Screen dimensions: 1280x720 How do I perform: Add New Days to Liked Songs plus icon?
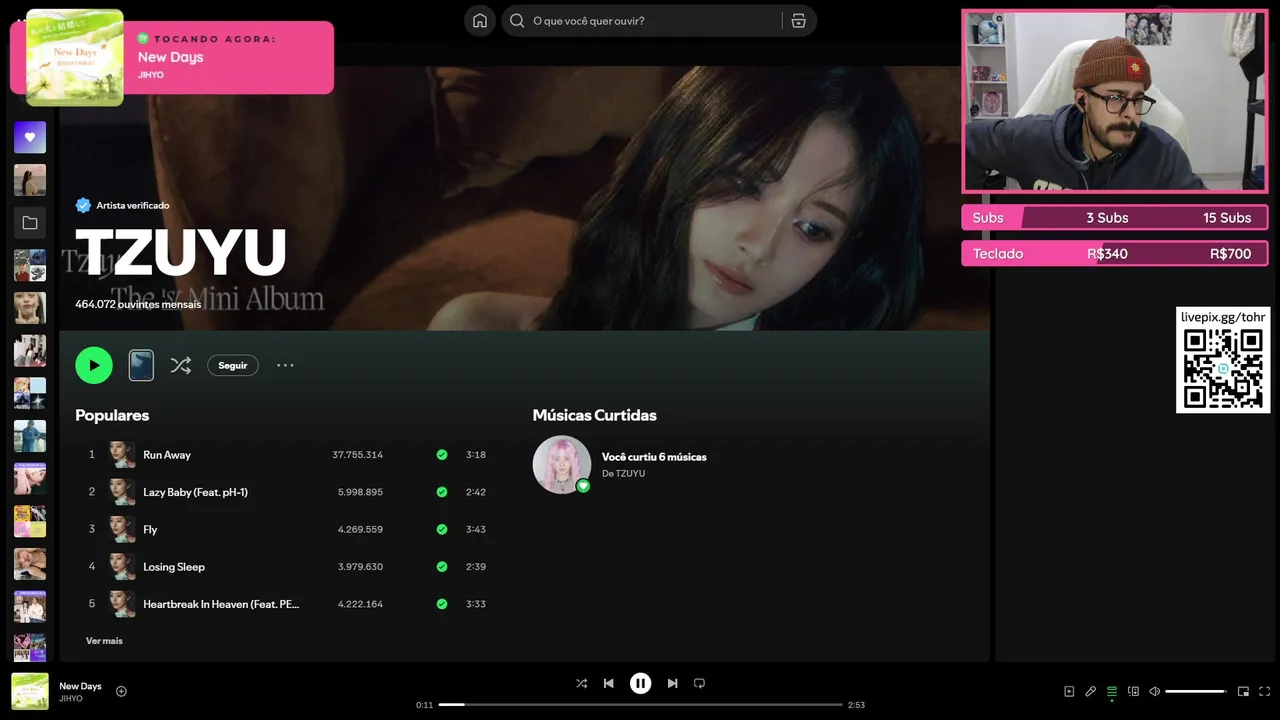tap(121, 691)
